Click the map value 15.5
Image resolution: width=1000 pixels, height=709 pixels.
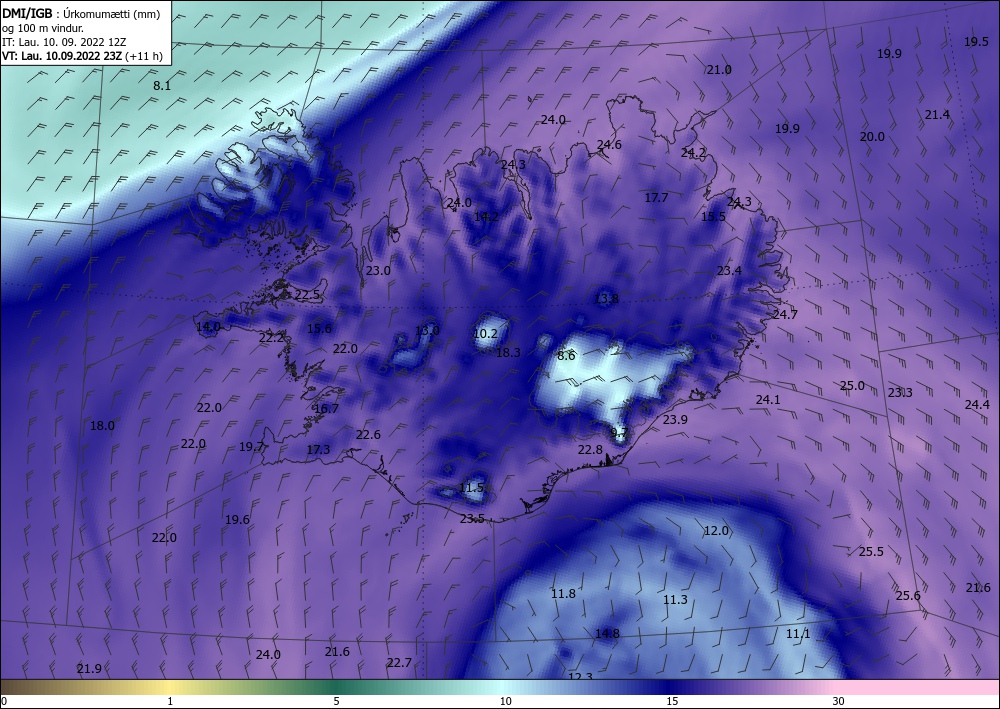coord(713,217)
